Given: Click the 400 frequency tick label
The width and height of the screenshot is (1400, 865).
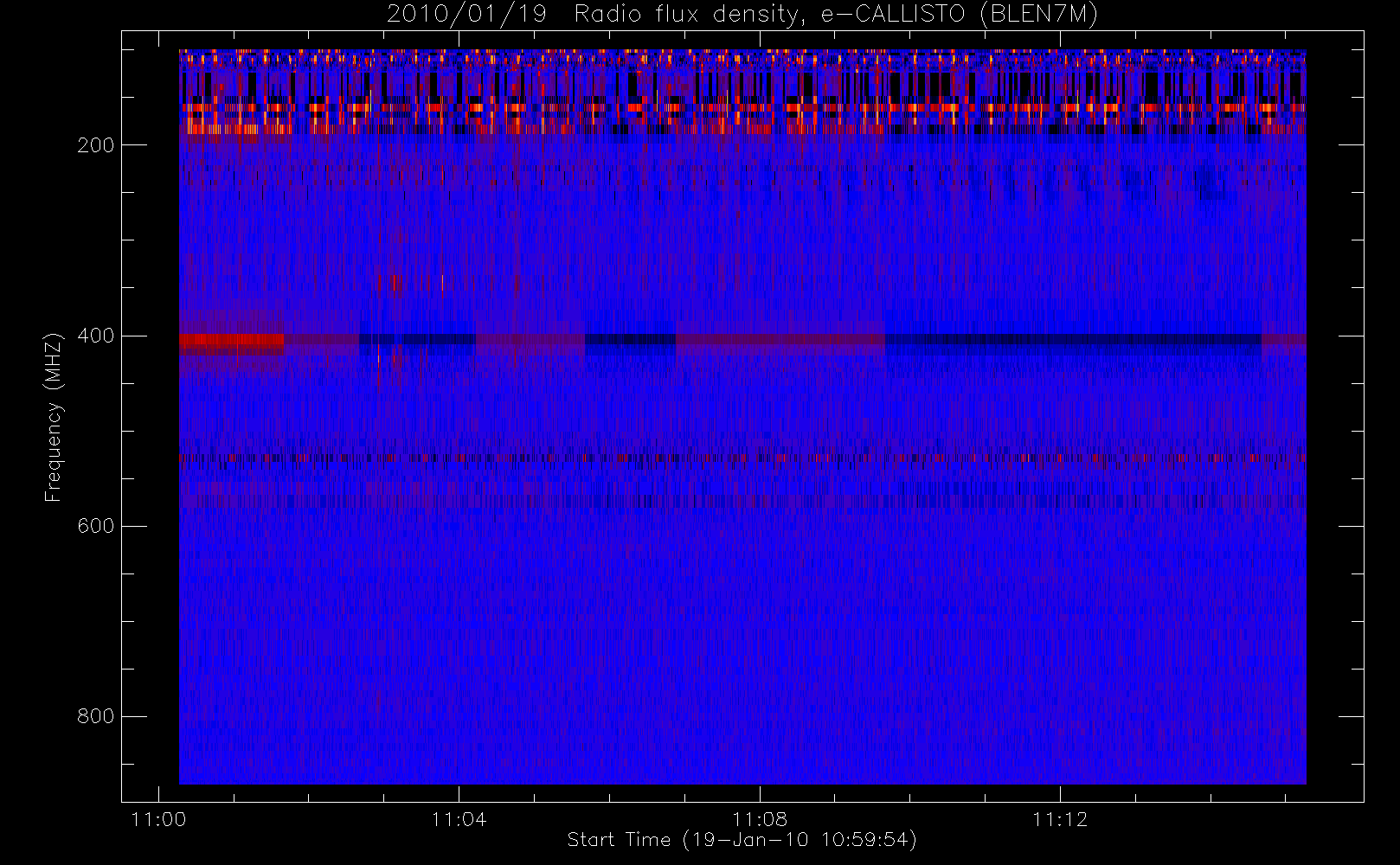Looking at the screenshot, I should click(96, 336).
